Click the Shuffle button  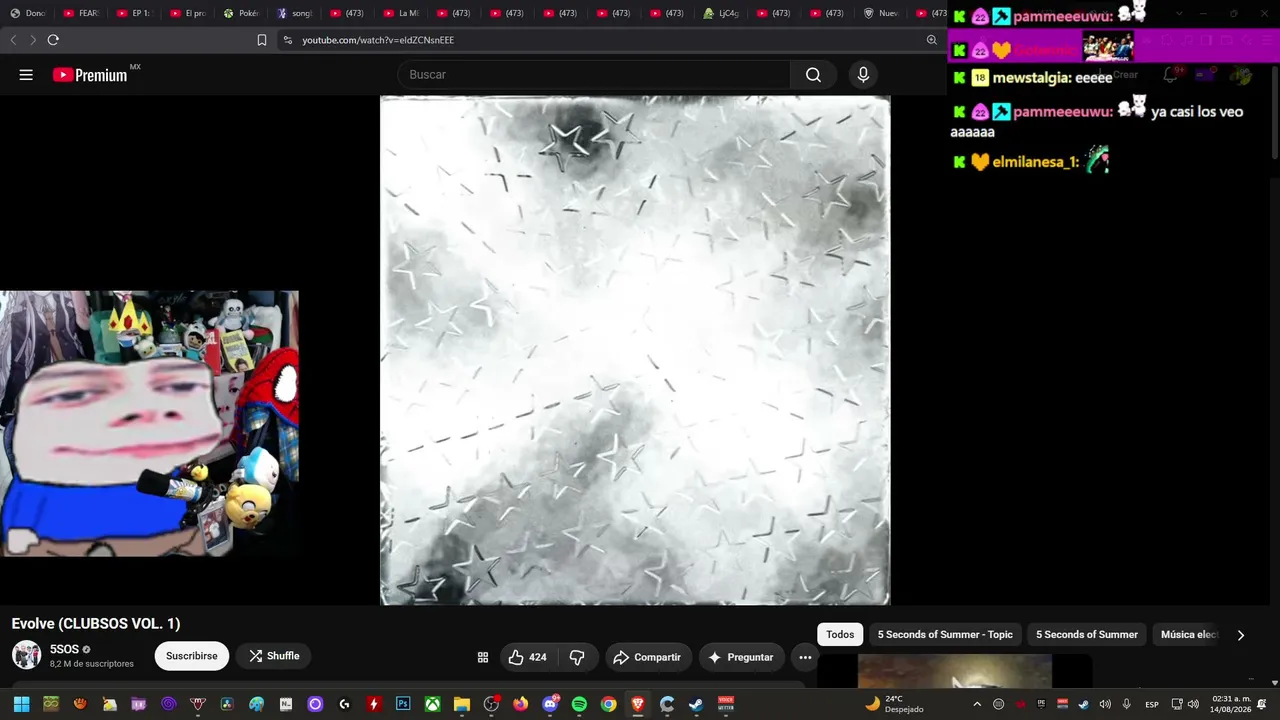pos(274,656)
